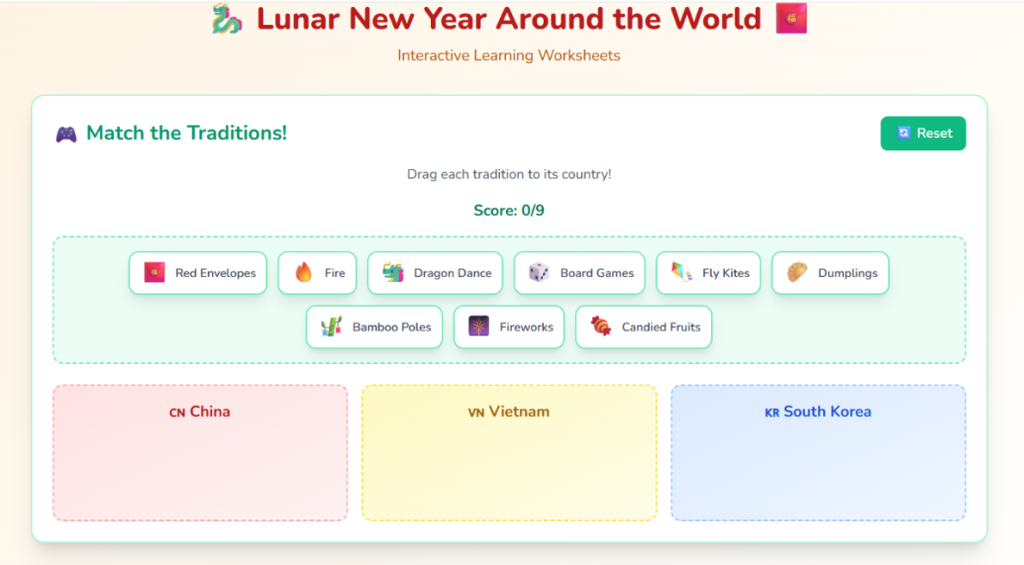Click the kite icon on Fly Kites card
Viewport: 1024px width, 565px height.
pos(681,272)
